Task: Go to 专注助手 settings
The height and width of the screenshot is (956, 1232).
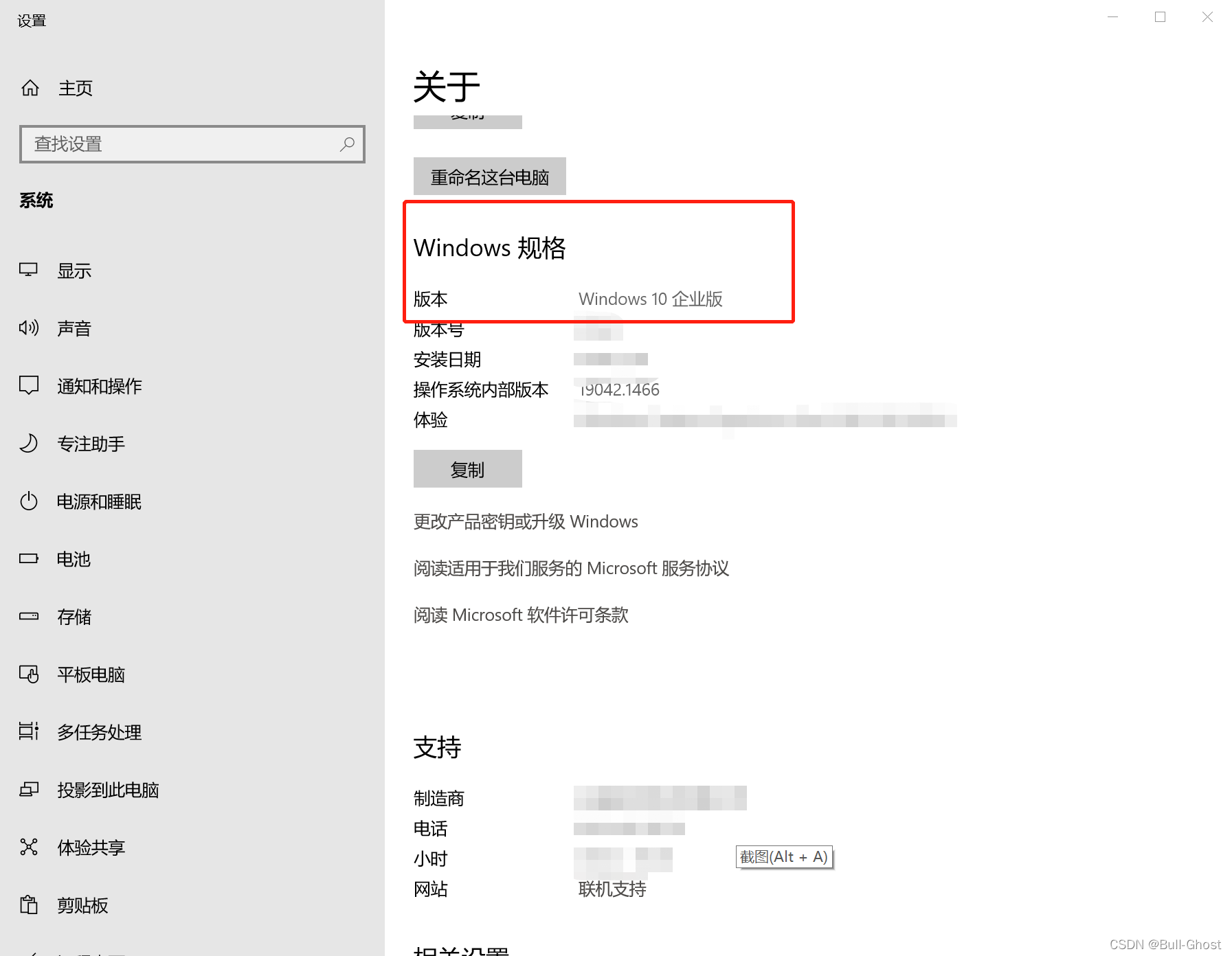Action: click(192, 444)
